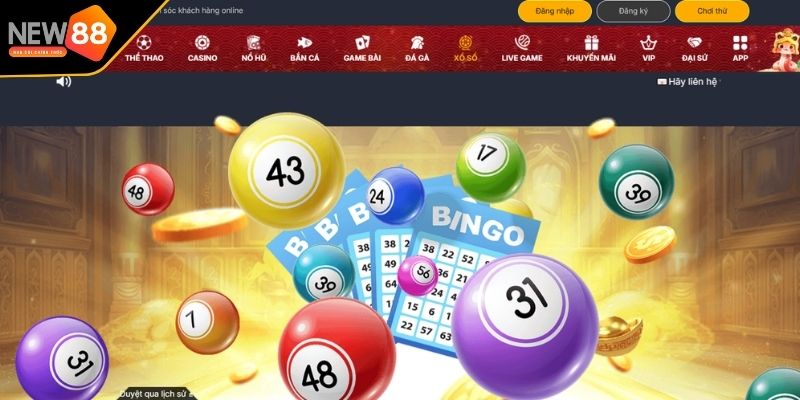Open Game Bài cards icon
The width and height of the screenshot is (800, 400).
pyautogui.click(x=362, y=42)
